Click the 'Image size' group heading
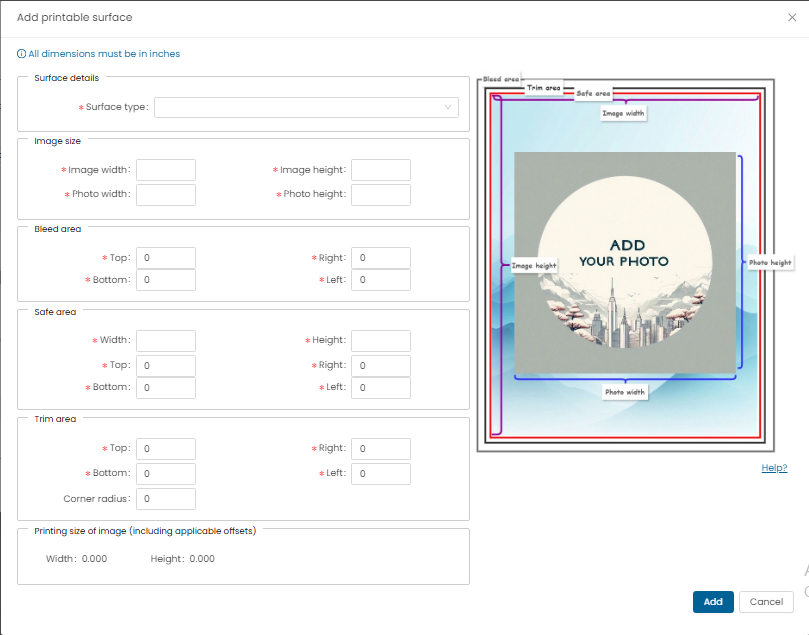The image size is (809, 635). [x=57, y=141]
